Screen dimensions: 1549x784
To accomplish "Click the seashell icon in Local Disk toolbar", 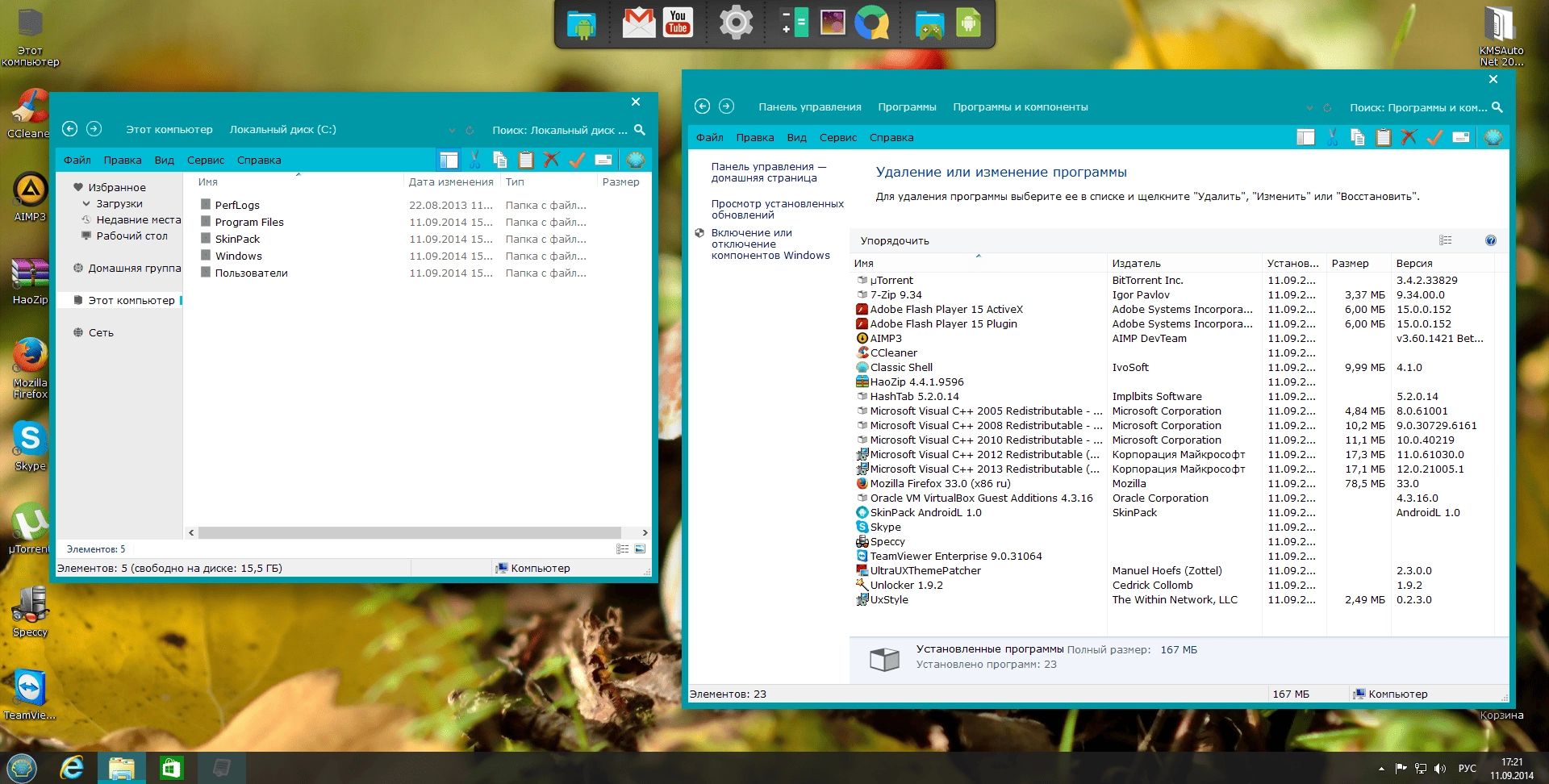I will pyautogui.click(x=636, y=160).
